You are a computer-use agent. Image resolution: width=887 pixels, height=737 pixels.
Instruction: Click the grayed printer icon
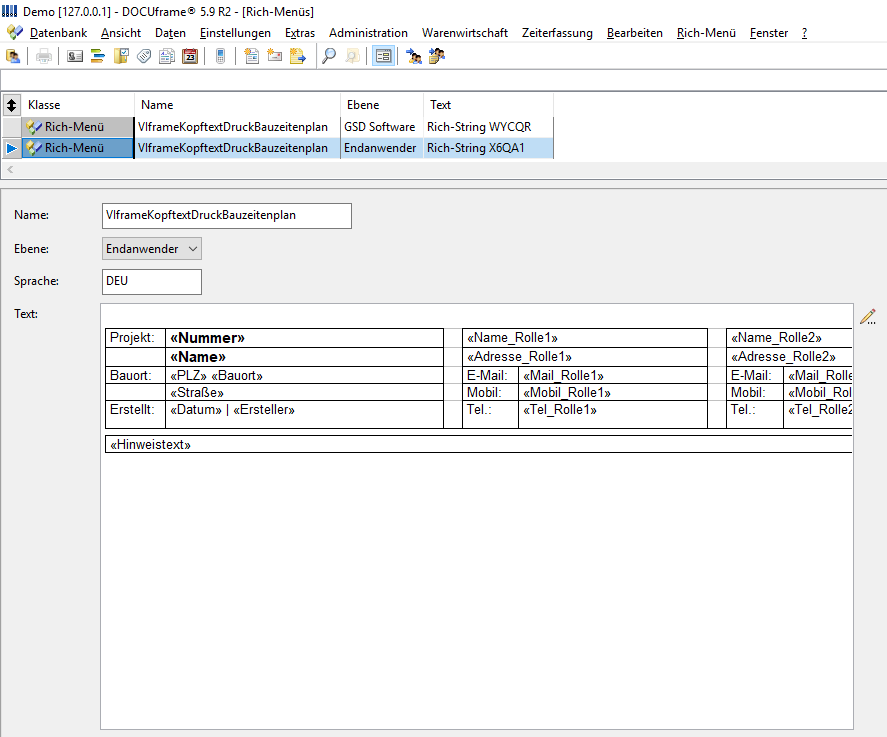(44, 56)
